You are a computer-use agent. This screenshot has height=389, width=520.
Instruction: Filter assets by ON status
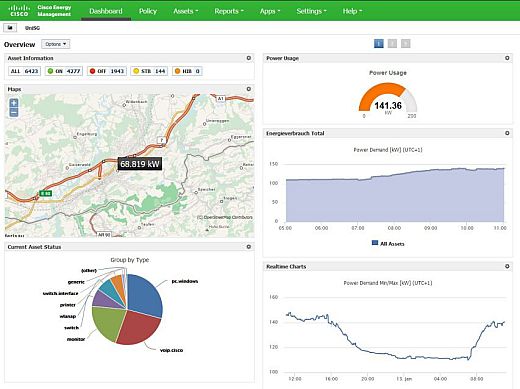pyautogui.click(x=64, y=71)
